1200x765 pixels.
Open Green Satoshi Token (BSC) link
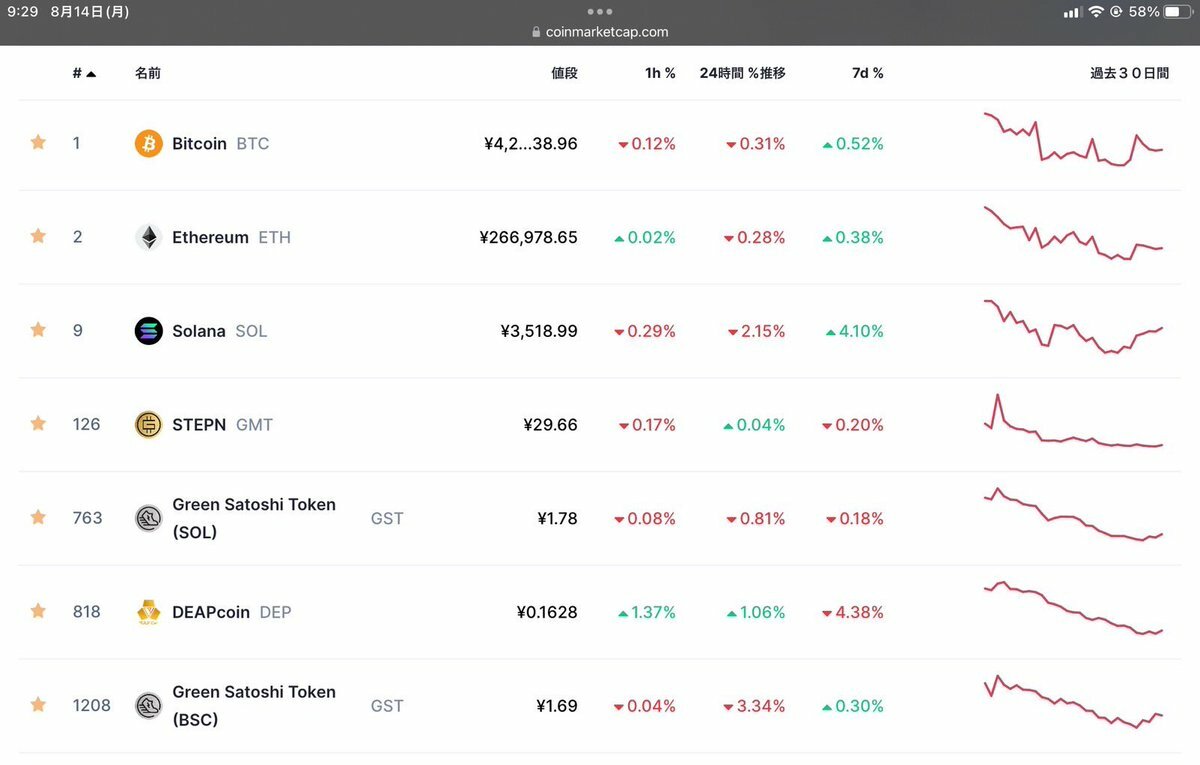coord(254,705)
